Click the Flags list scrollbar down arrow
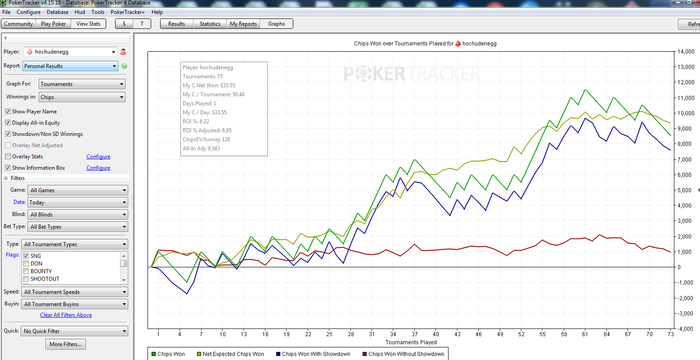 (x=124, y=280)
